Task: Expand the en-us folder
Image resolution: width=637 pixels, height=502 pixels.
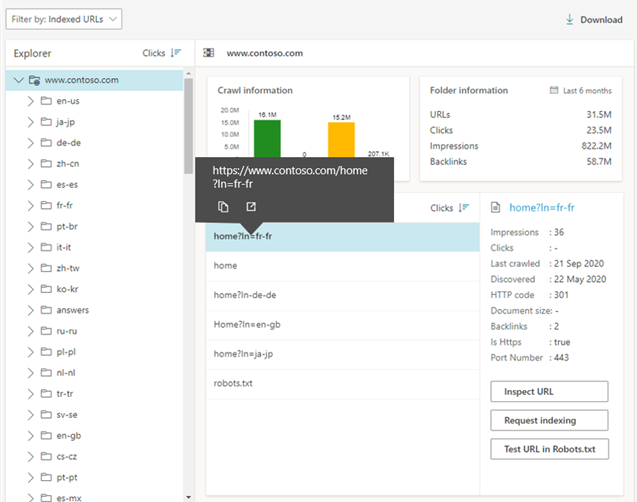Action: coord(30,101)
